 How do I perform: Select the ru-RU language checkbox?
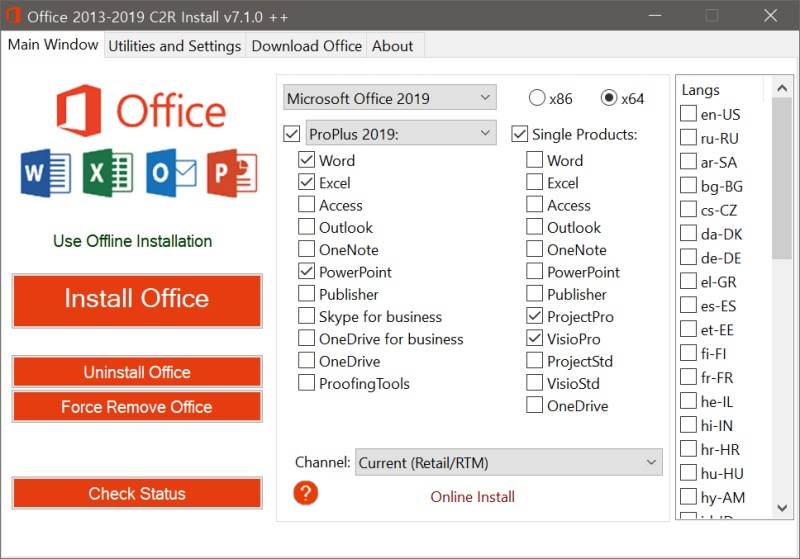point(688,138)
